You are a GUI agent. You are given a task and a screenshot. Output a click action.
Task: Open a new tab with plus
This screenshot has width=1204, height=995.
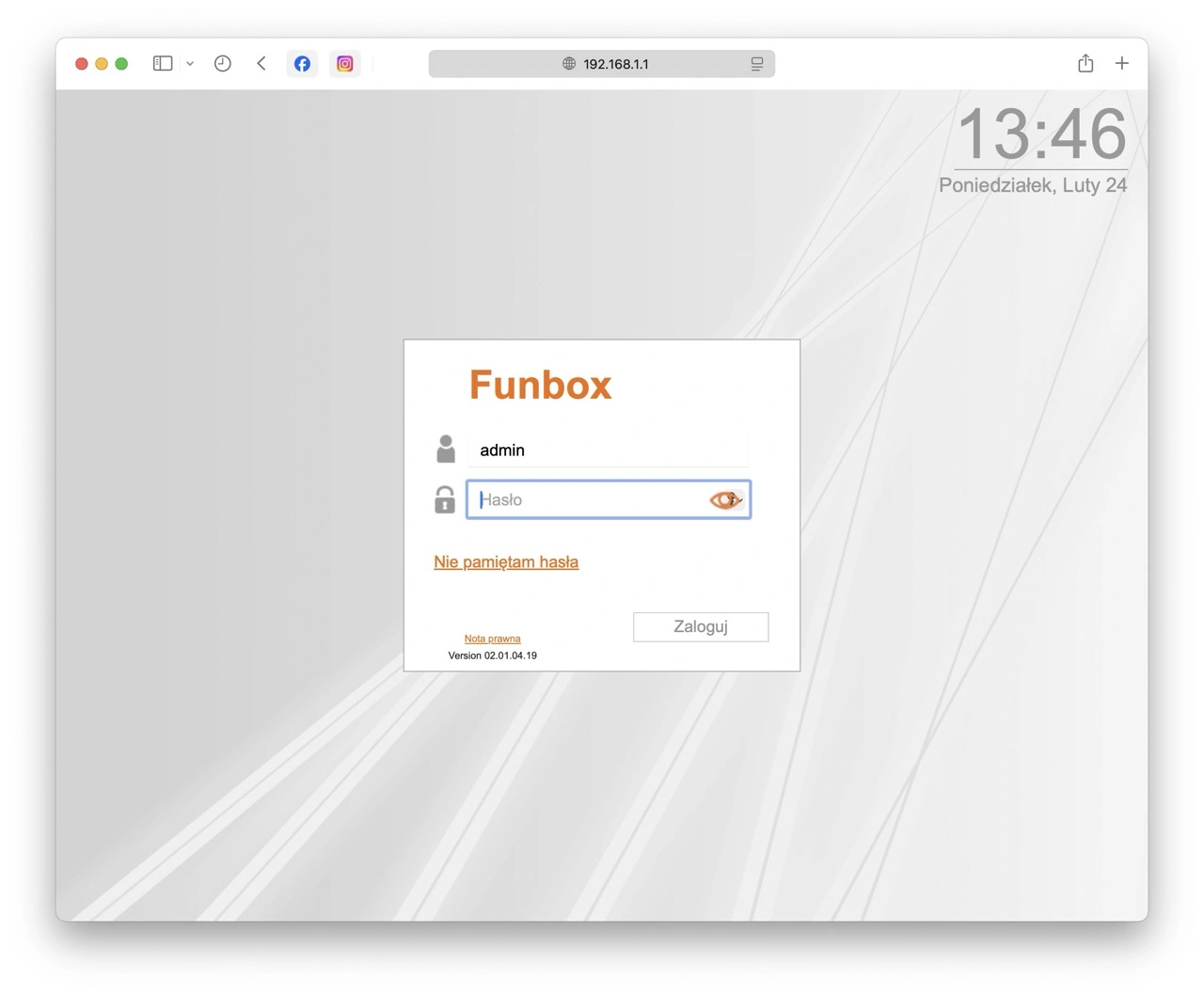coord(1121,63)
